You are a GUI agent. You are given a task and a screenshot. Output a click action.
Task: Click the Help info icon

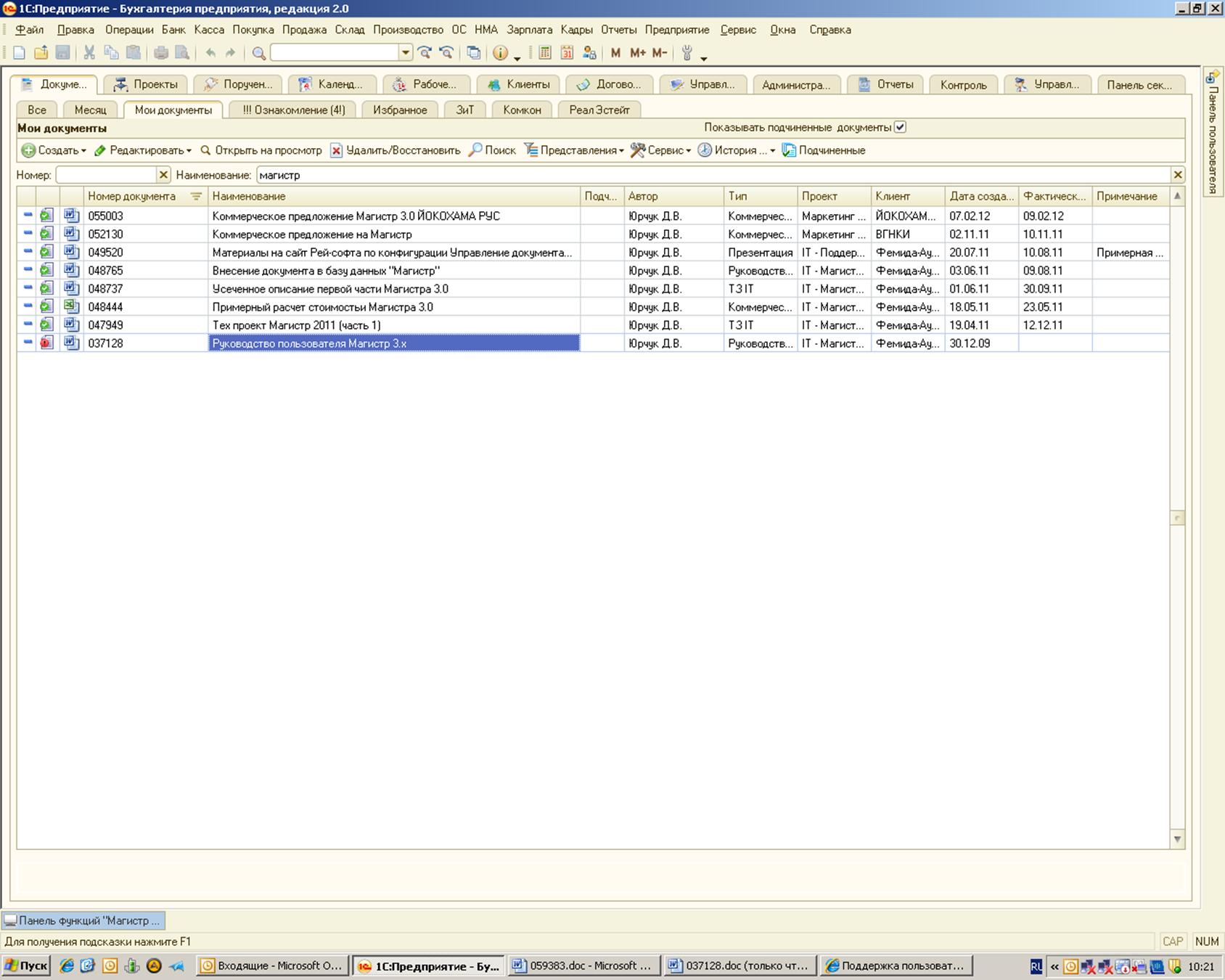[x=500, y=52]
